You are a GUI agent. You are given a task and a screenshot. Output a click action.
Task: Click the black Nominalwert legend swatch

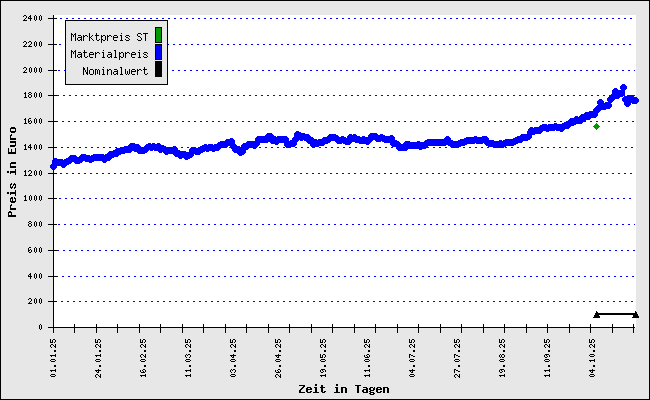[x=158, y=70]
